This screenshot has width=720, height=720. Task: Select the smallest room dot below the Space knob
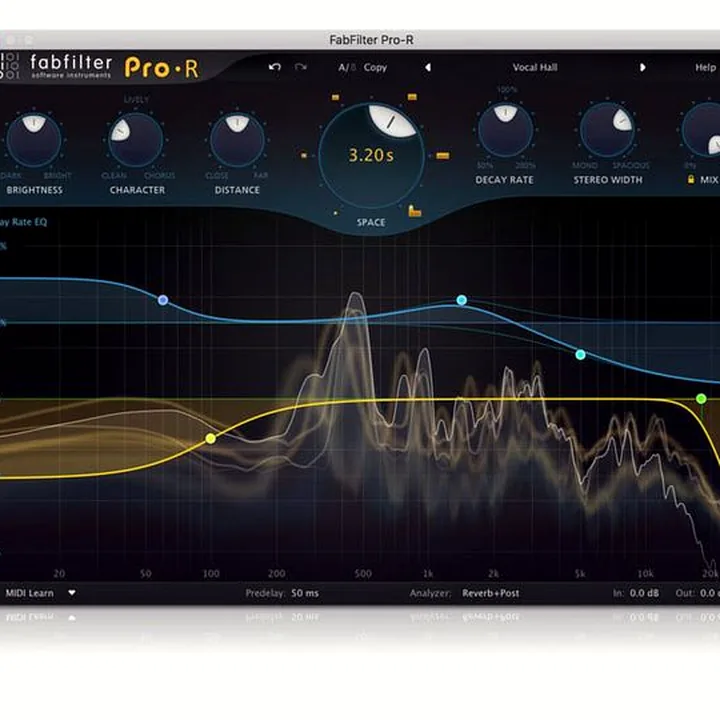335,213
